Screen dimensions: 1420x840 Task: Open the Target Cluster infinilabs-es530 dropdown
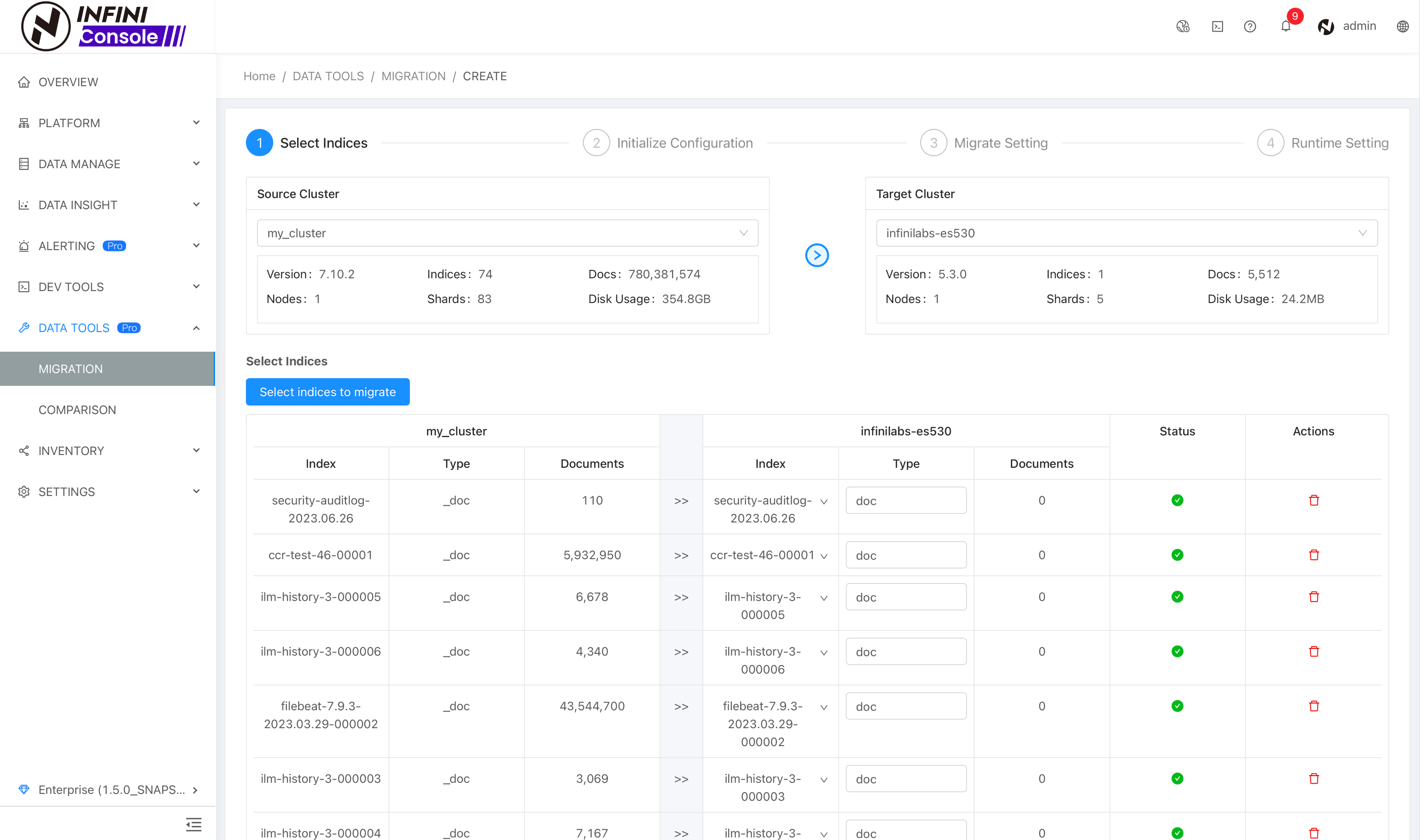(x=1127, y=233)
